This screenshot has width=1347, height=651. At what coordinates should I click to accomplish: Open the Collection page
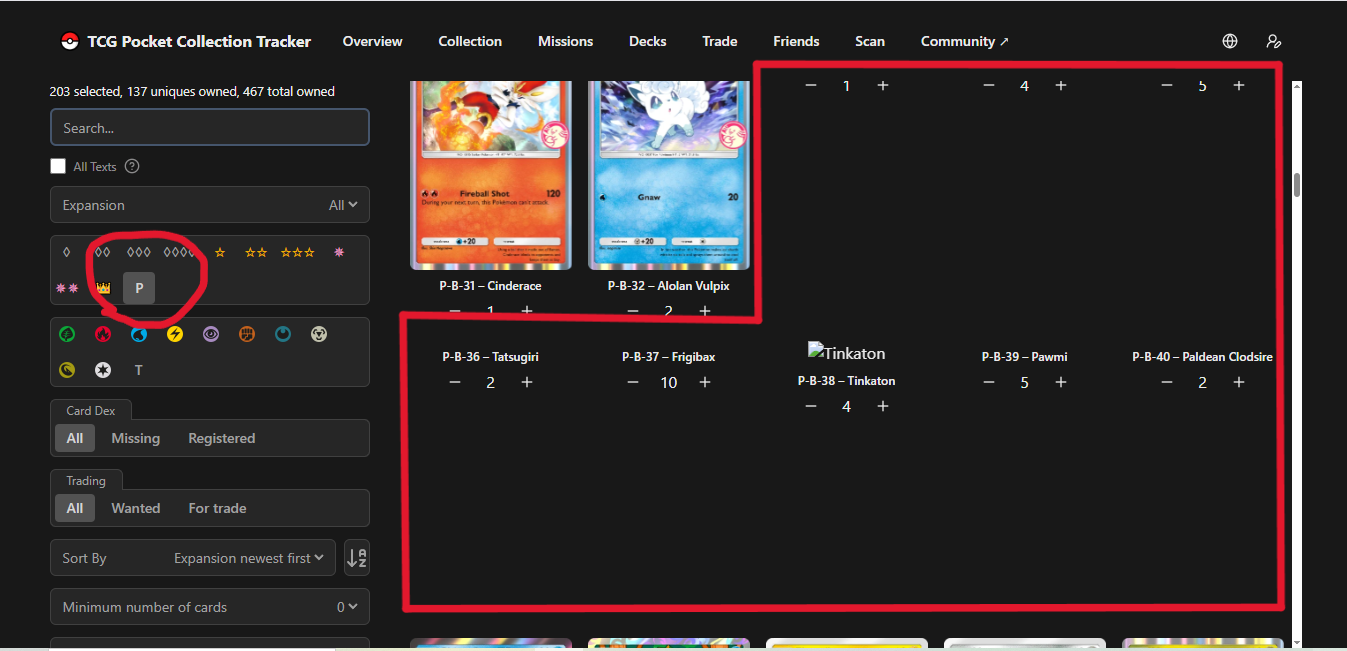470,41
